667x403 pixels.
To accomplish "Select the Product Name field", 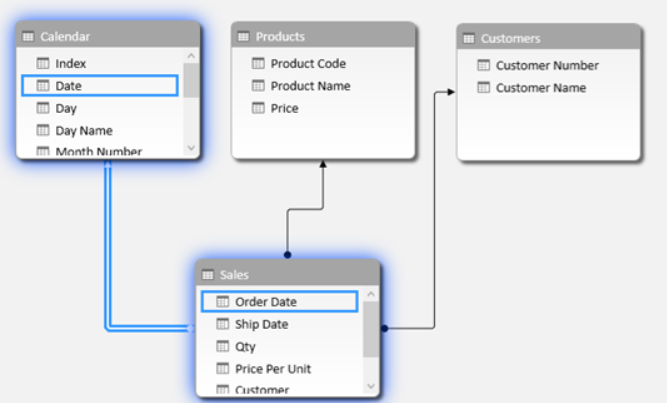I will coord(310,86).
